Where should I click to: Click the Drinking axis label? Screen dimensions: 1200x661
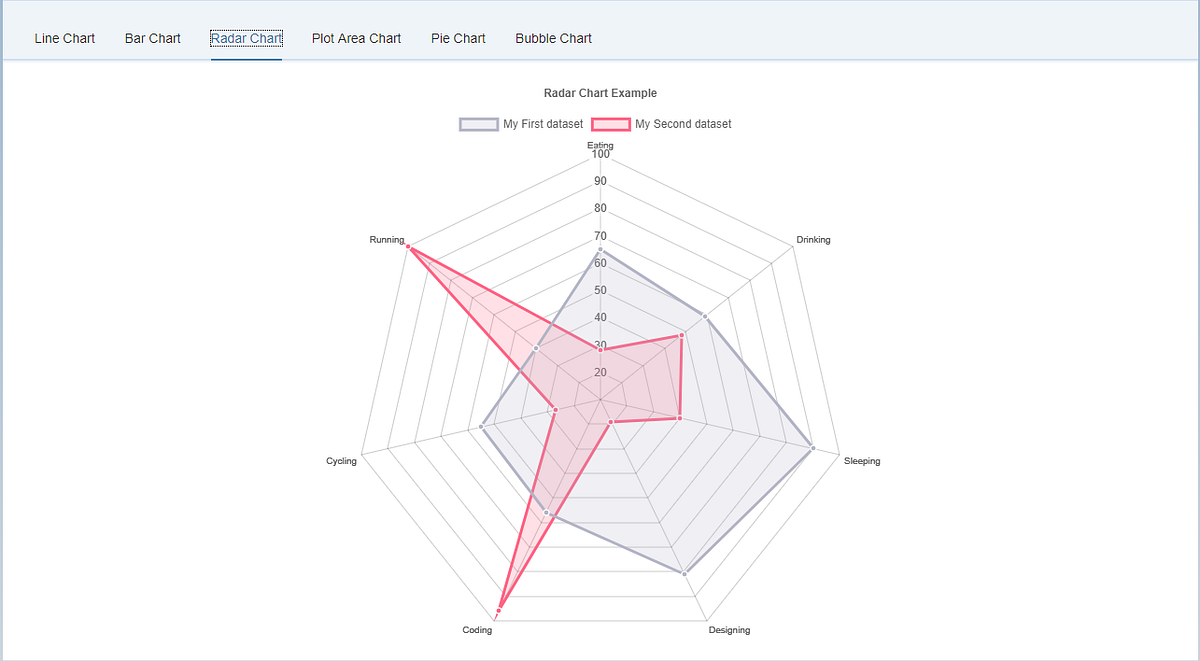(813, 240)
